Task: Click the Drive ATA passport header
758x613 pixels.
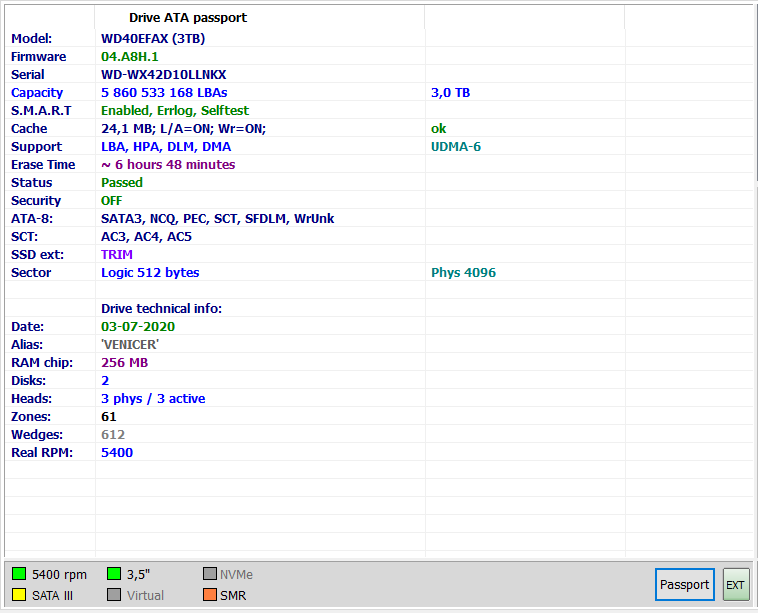Action: click(188, 17)
